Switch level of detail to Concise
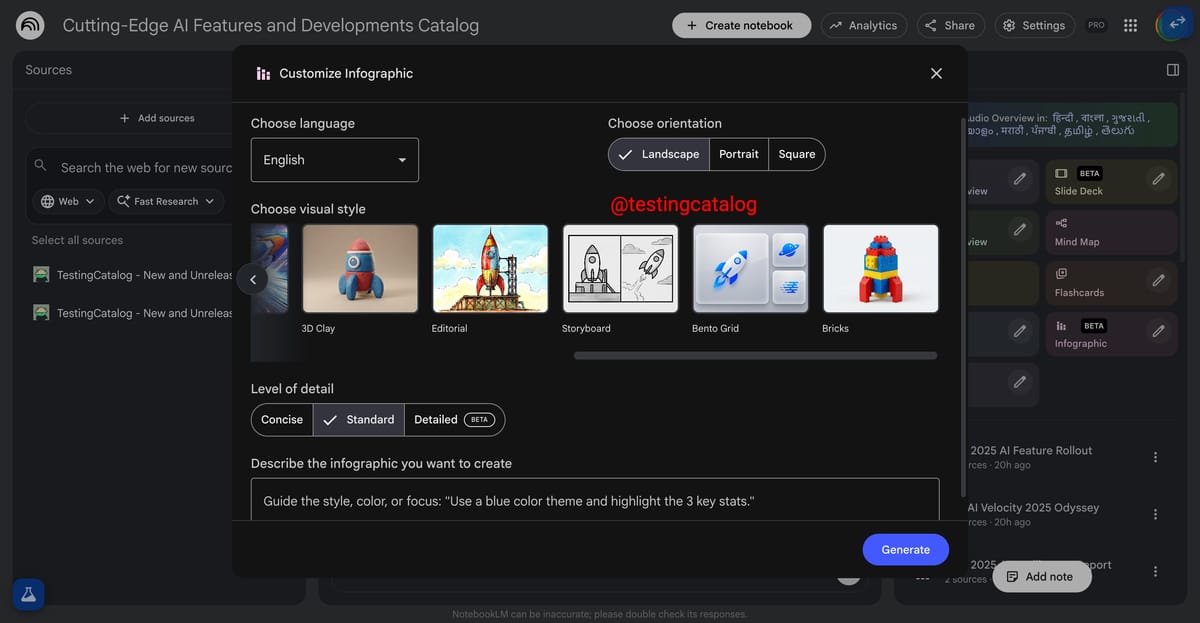 click(x=281, y=419)
